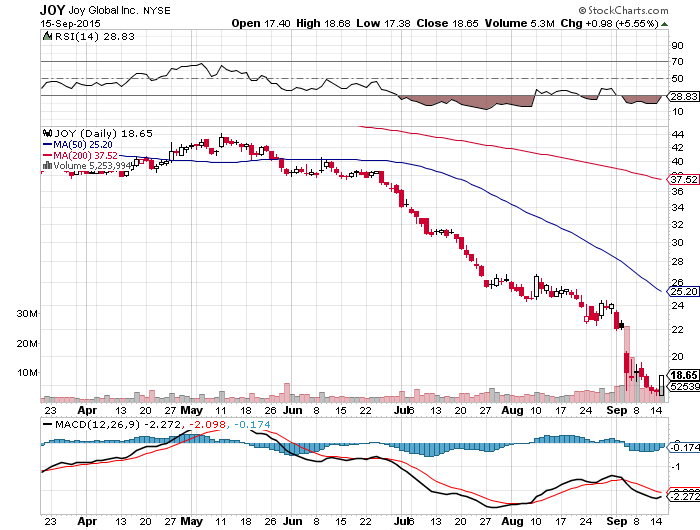Click the 'Close 18.65' header value
This screenshot has height=530, width=700.
pyautogui.click(x=448, y=23)
